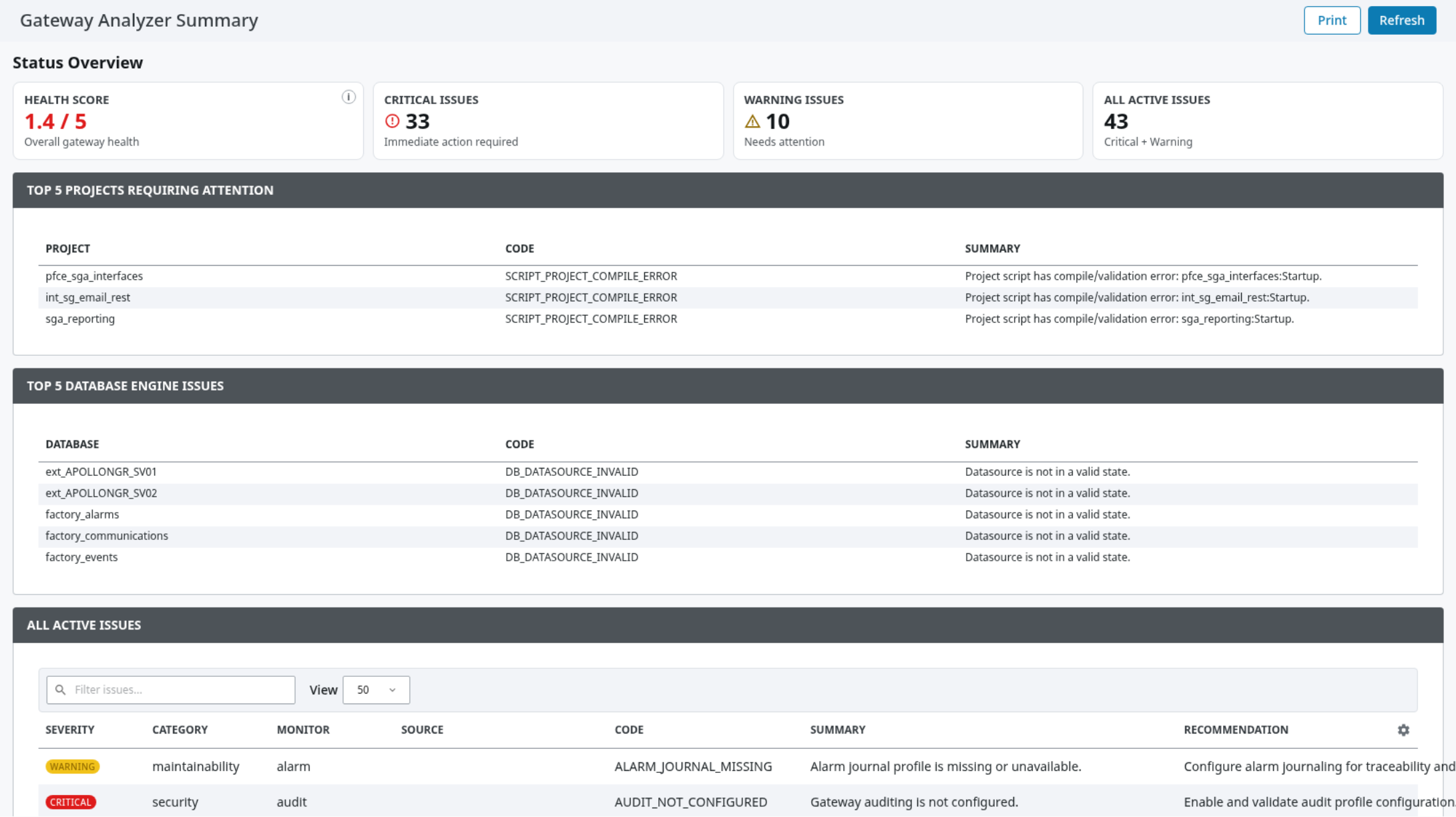Click the warning issues count 10
The image size is (1456, 817).
click(x=778, y=121)
